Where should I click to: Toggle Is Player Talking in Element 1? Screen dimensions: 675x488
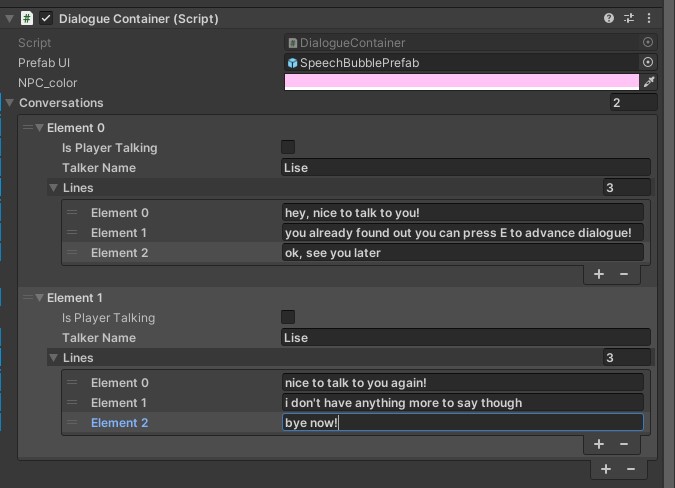point(288,317)
